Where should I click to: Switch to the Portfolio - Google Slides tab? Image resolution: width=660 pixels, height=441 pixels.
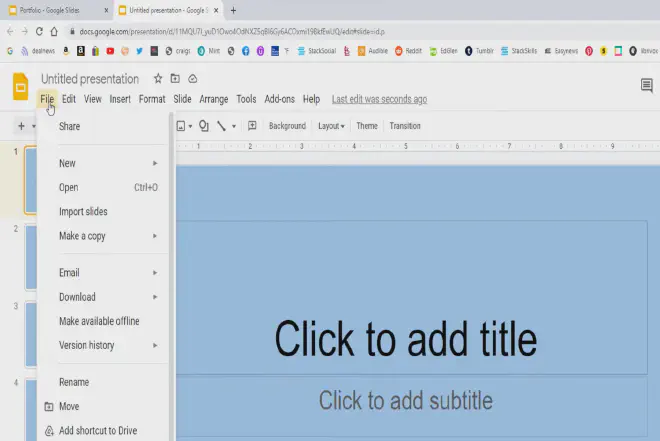point(58,11)
